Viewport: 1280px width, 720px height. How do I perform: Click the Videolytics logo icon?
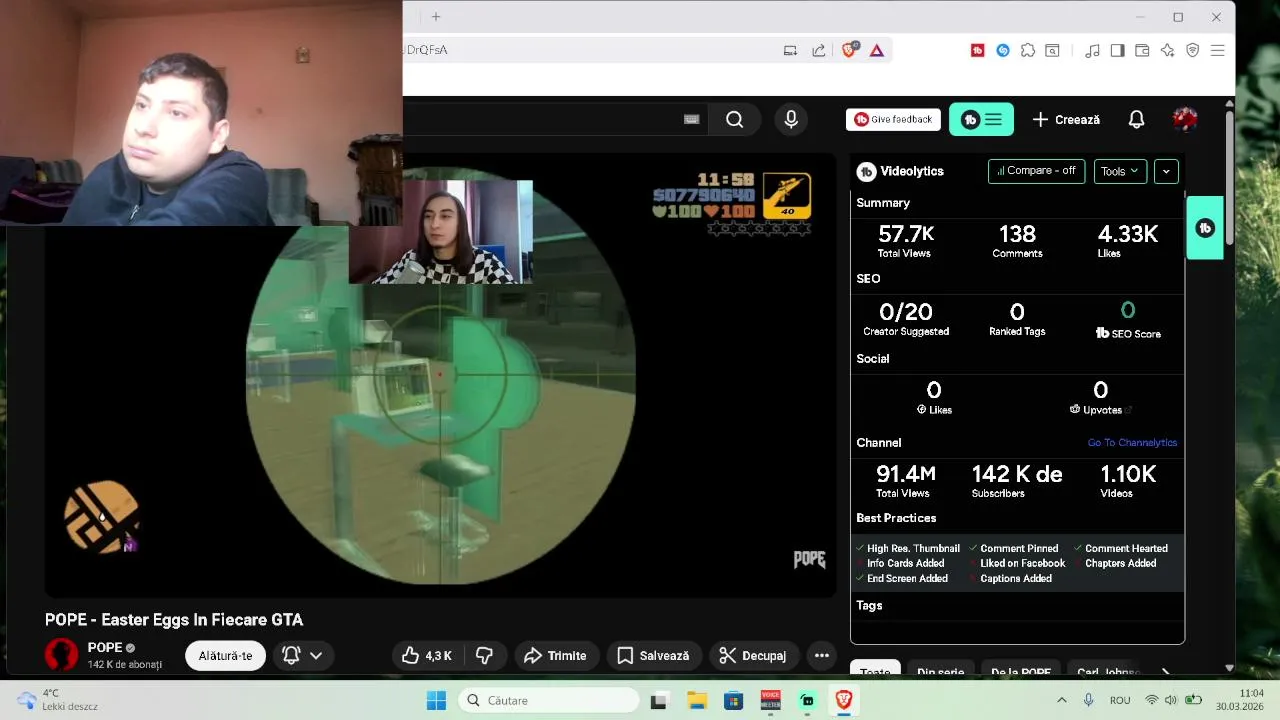[x=866, y=172]
